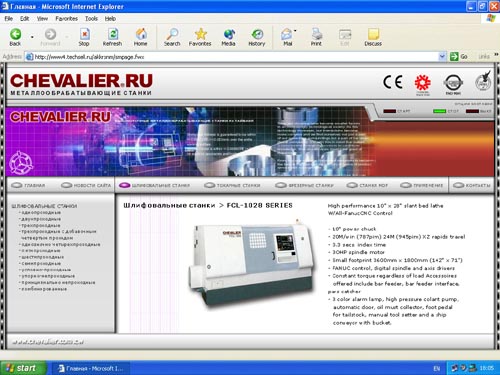500x375 pixels.
Task: Open the Media toolbar icon
Action: (229, 34)
